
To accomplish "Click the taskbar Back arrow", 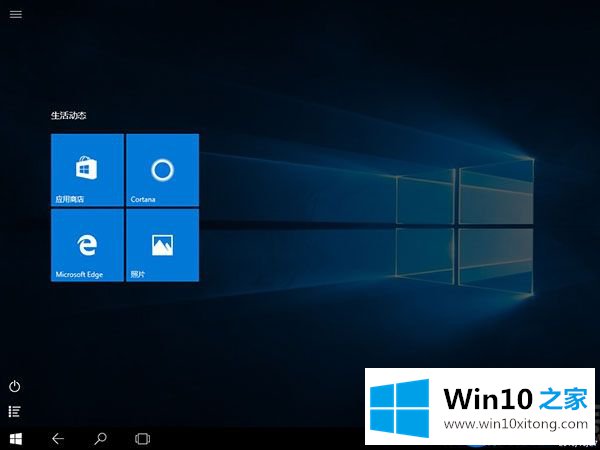I will tap(58, 439).
